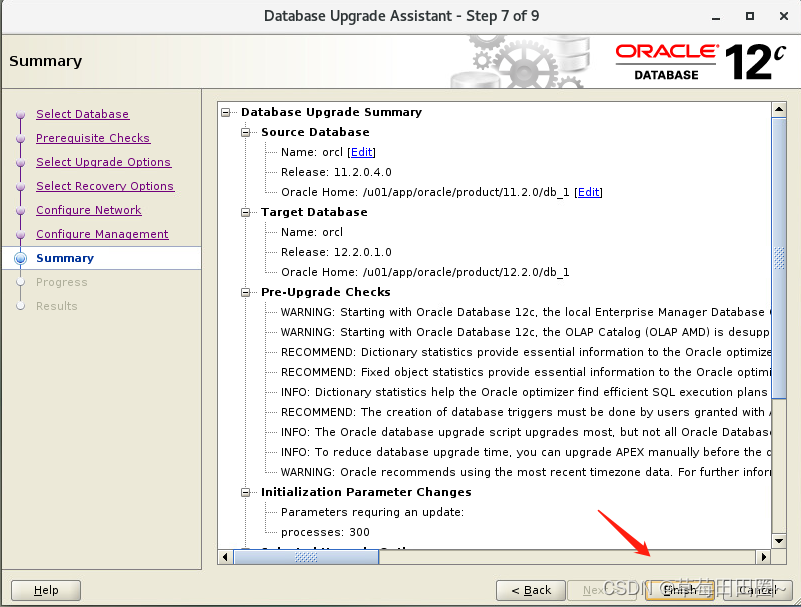Select RECOMMEND Dictionary statistics row
Viewport: 801px width, 607px height.
(526, 353)
